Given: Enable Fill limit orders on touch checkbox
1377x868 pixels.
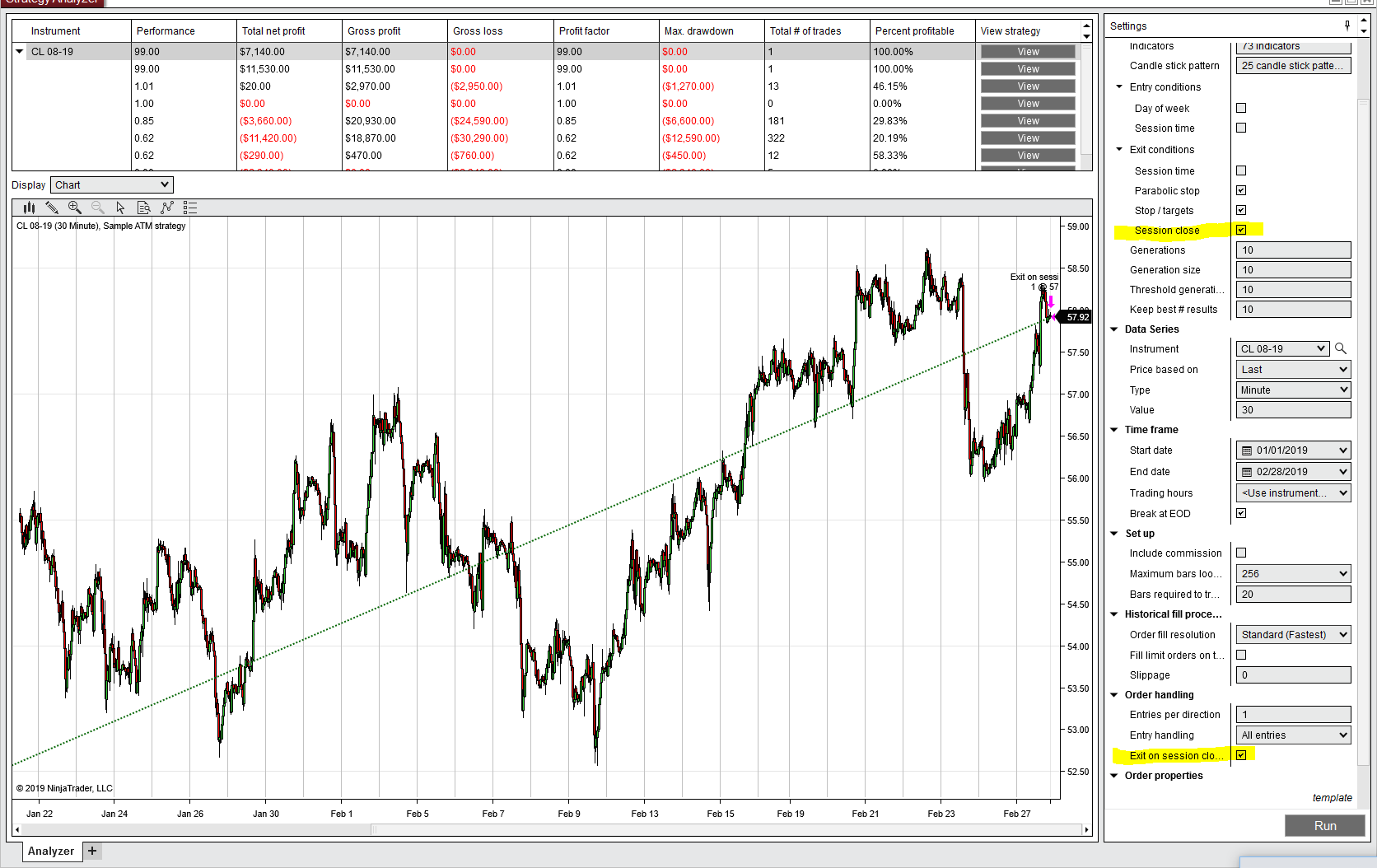Looking at the screenshot, I should click(x=1241, y=655).
